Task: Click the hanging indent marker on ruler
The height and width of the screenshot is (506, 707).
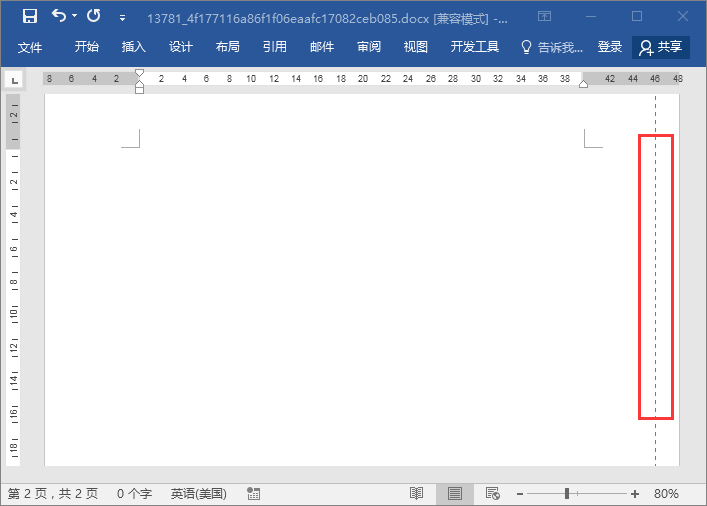Action: click(139, 84)
